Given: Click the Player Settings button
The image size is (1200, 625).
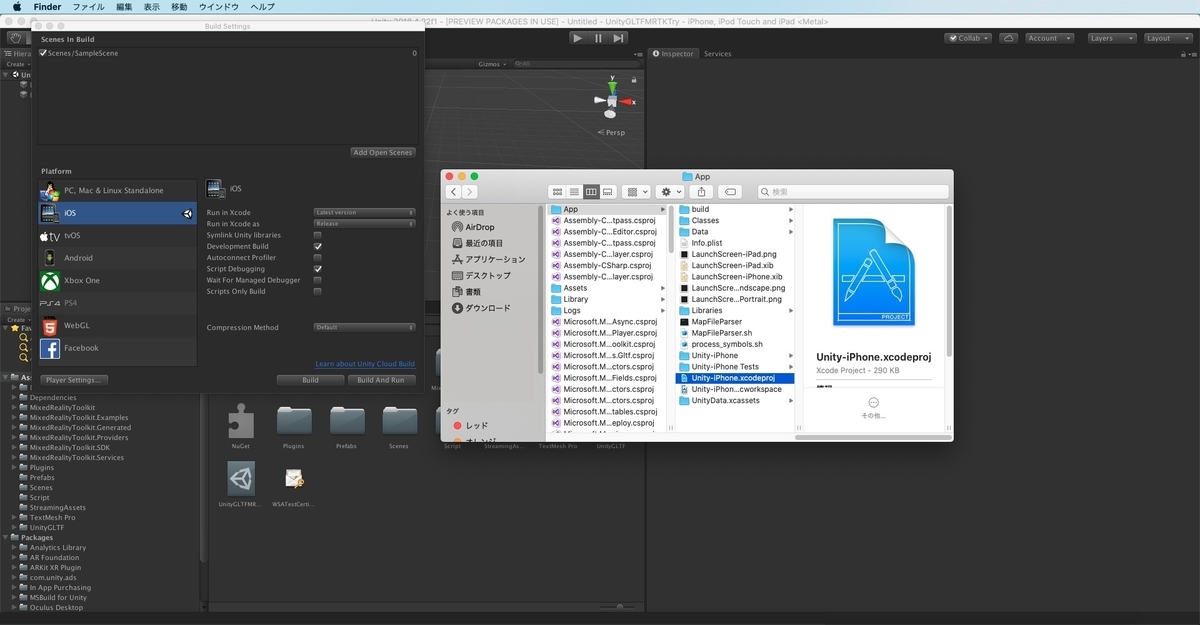Looking at the screenshot, I should point(75,380).
